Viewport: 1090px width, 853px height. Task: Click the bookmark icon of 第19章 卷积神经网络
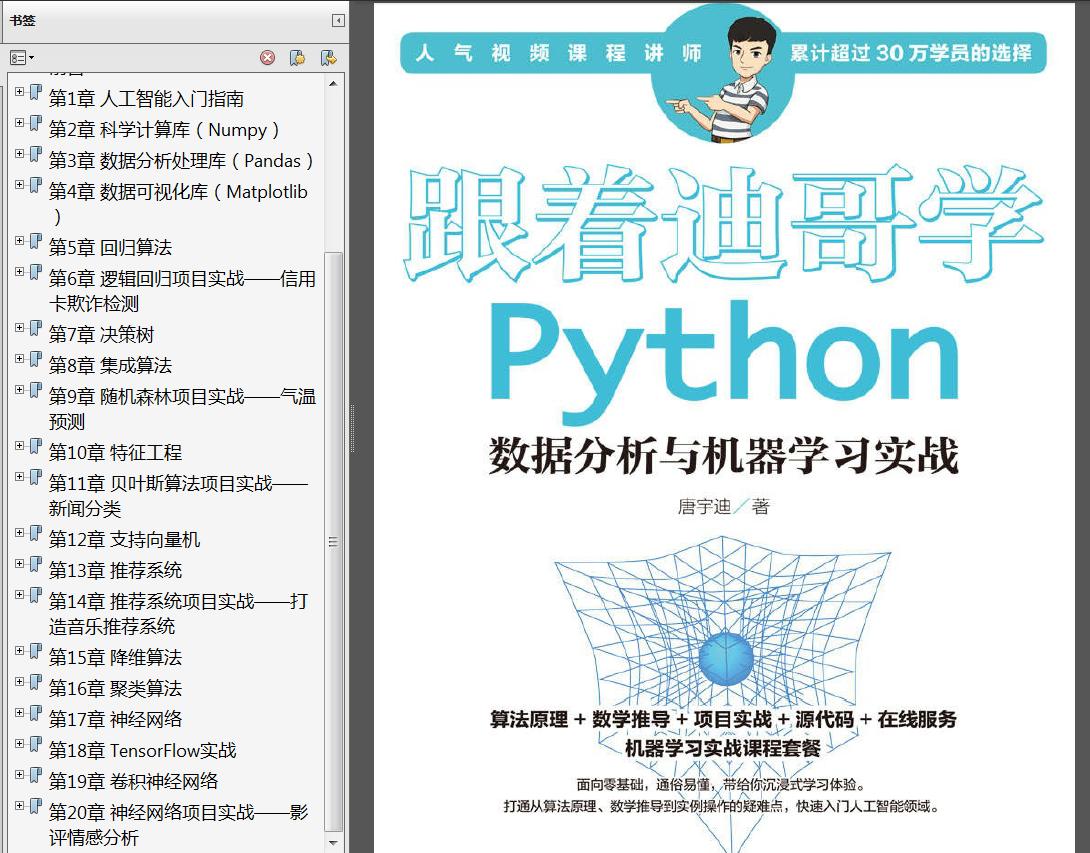pos(35,776)
